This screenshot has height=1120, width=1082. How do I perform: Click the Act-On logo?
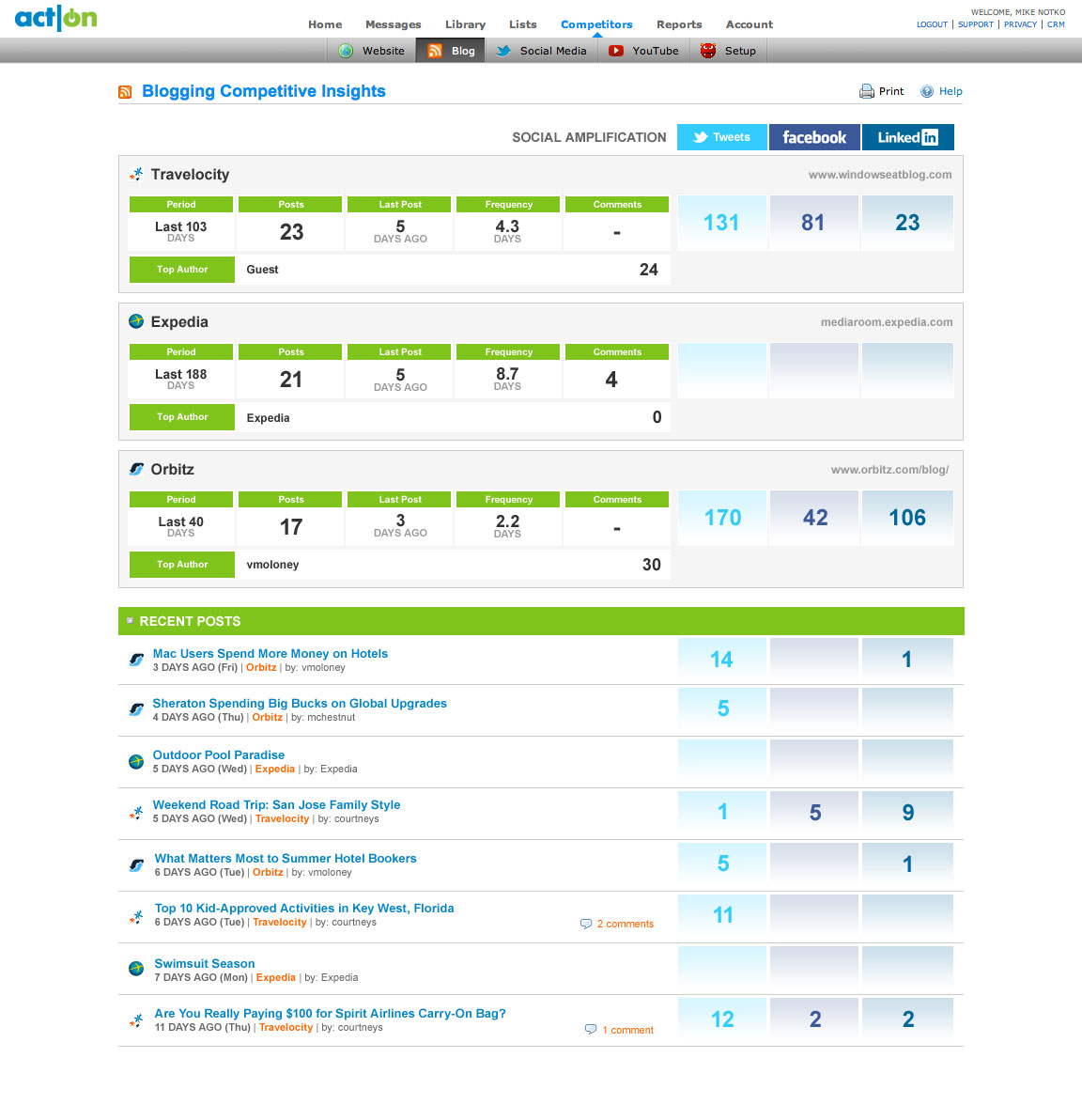pos(55,18)
